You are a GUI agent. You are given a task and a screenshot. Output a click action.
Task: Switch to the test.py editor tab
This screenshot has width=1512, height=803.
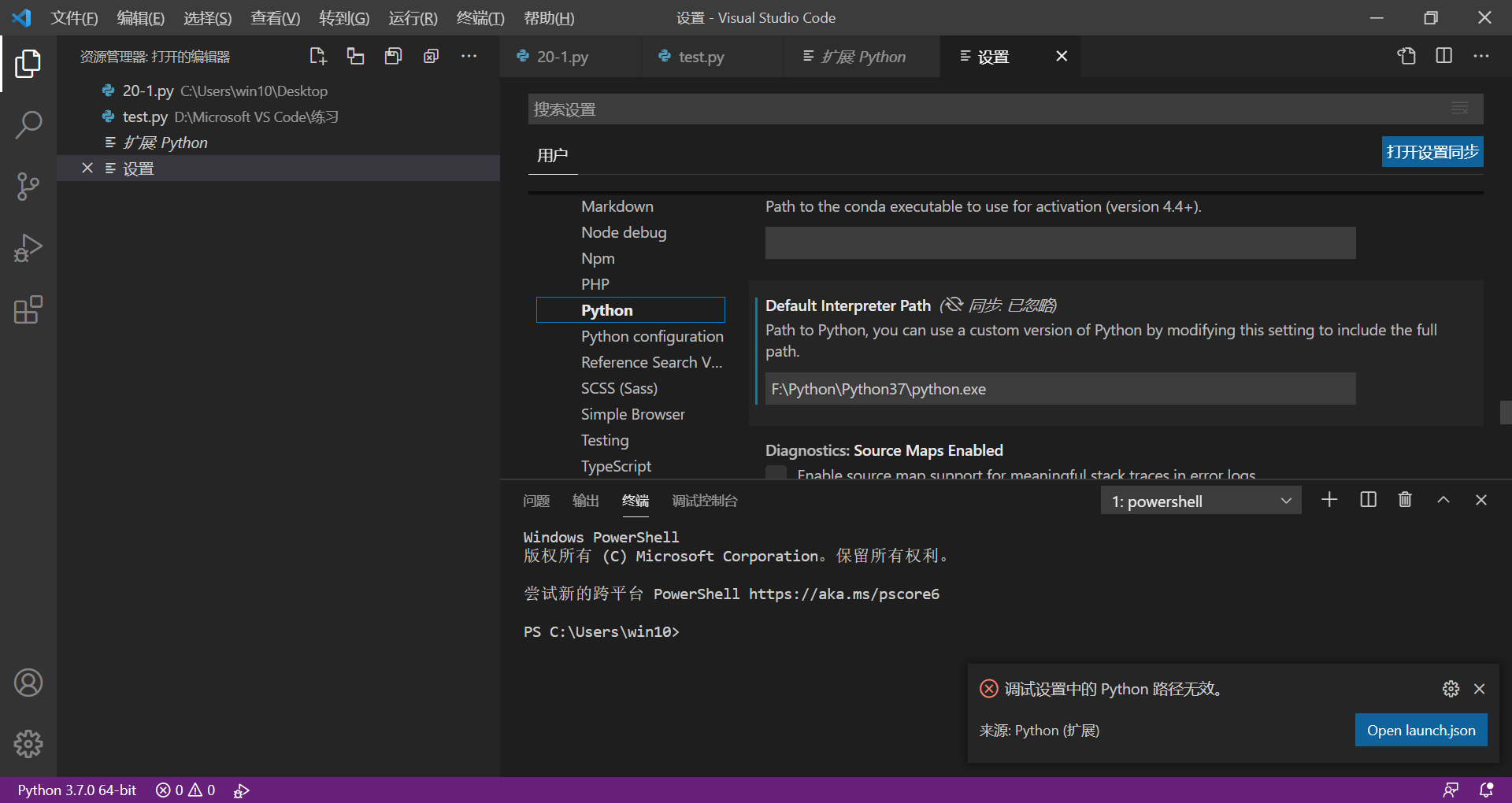[712, 56]
